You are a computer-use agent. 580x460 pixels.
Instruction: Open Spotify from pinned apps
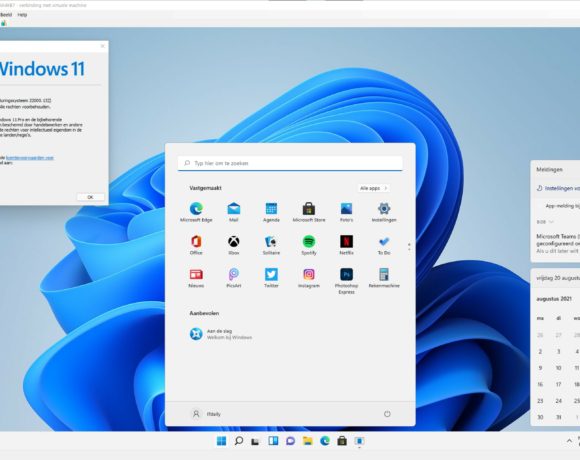[x=309, y=245]
